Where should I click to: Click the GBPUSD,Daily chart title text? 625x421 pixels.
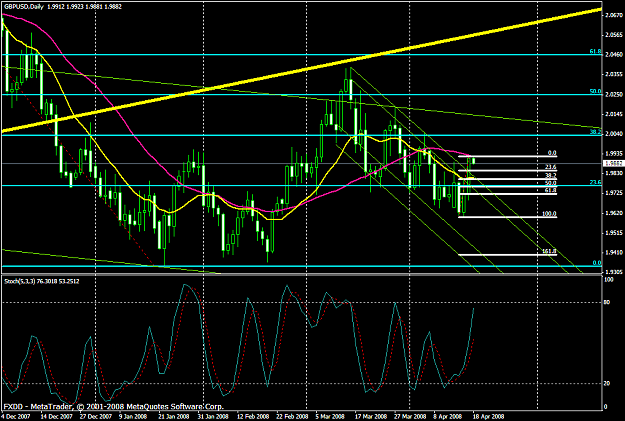pyautogui.click(x=23, y=7)
